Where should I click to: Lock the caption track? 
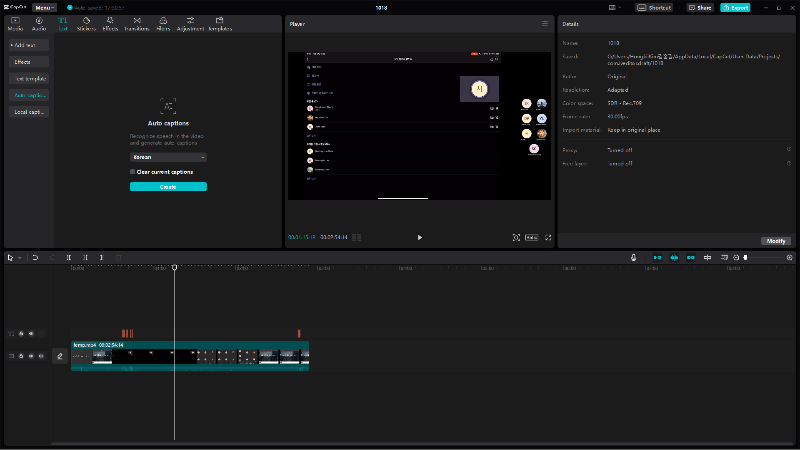(21, 334)
